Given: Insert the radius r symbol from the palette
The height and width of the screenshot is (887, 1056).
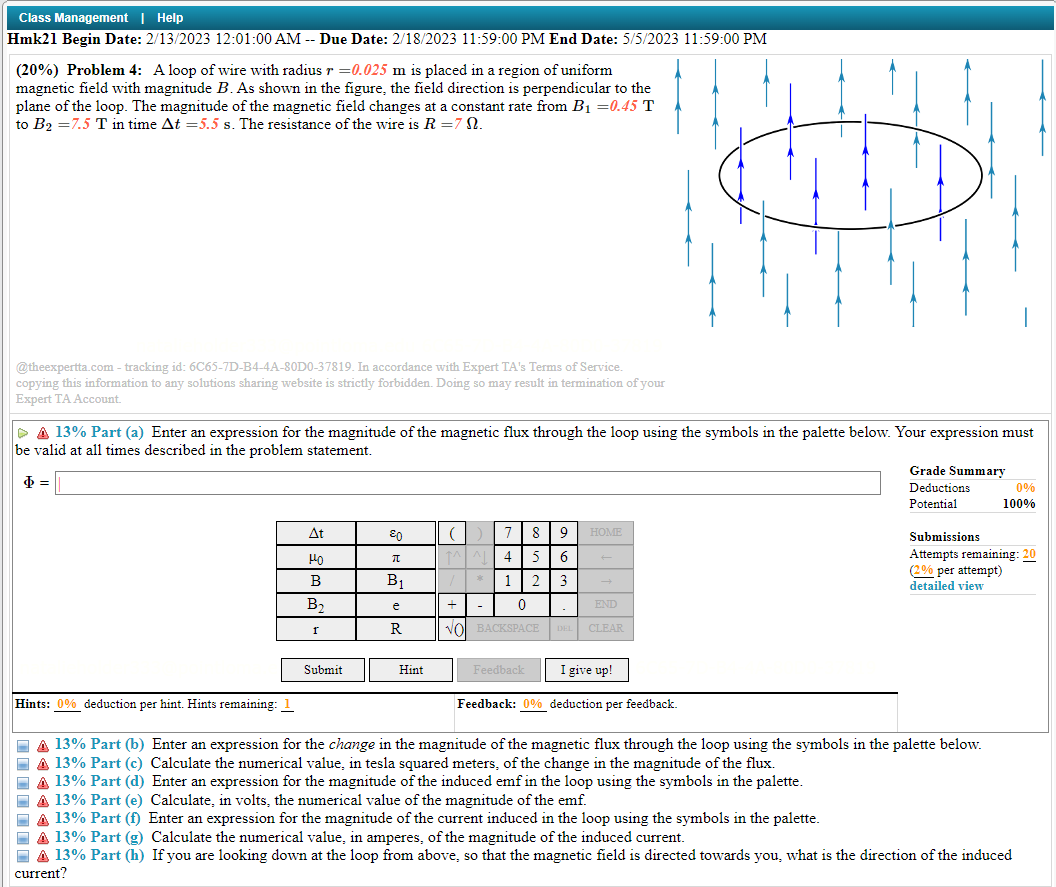Looking at the screenshot, I should 316,629.
